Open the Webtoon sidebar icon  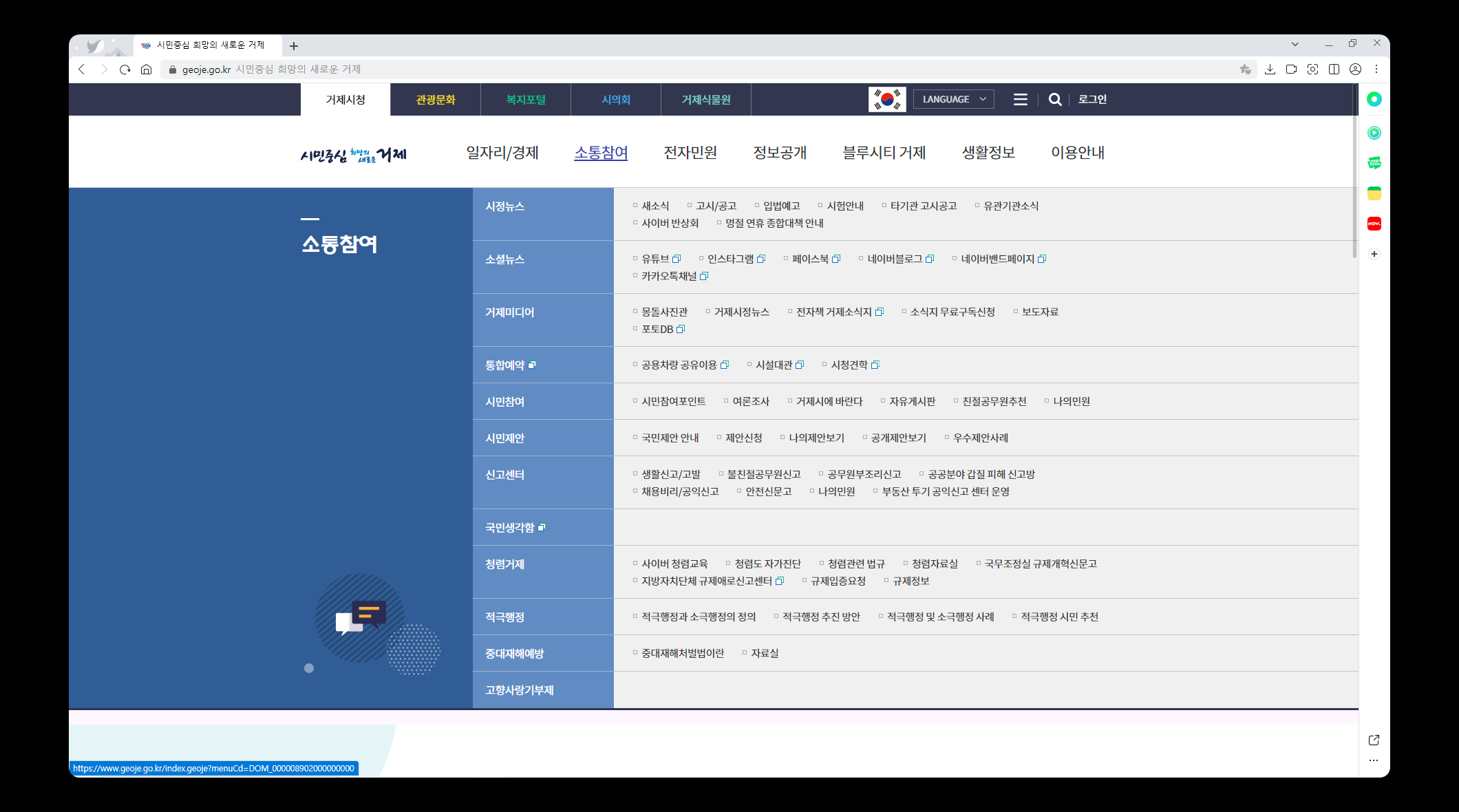click(1374, 163)
